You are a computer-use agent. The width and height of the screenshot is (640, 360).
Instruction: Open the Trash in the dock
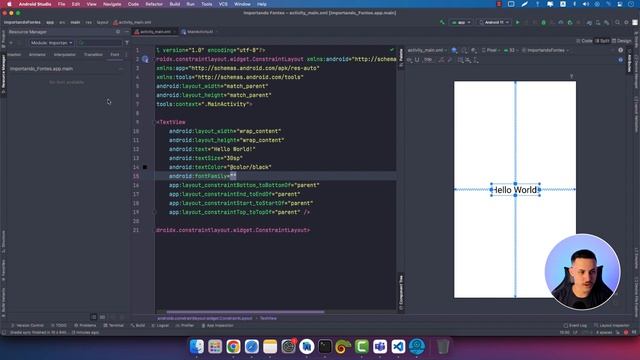(x=443, y=347)
